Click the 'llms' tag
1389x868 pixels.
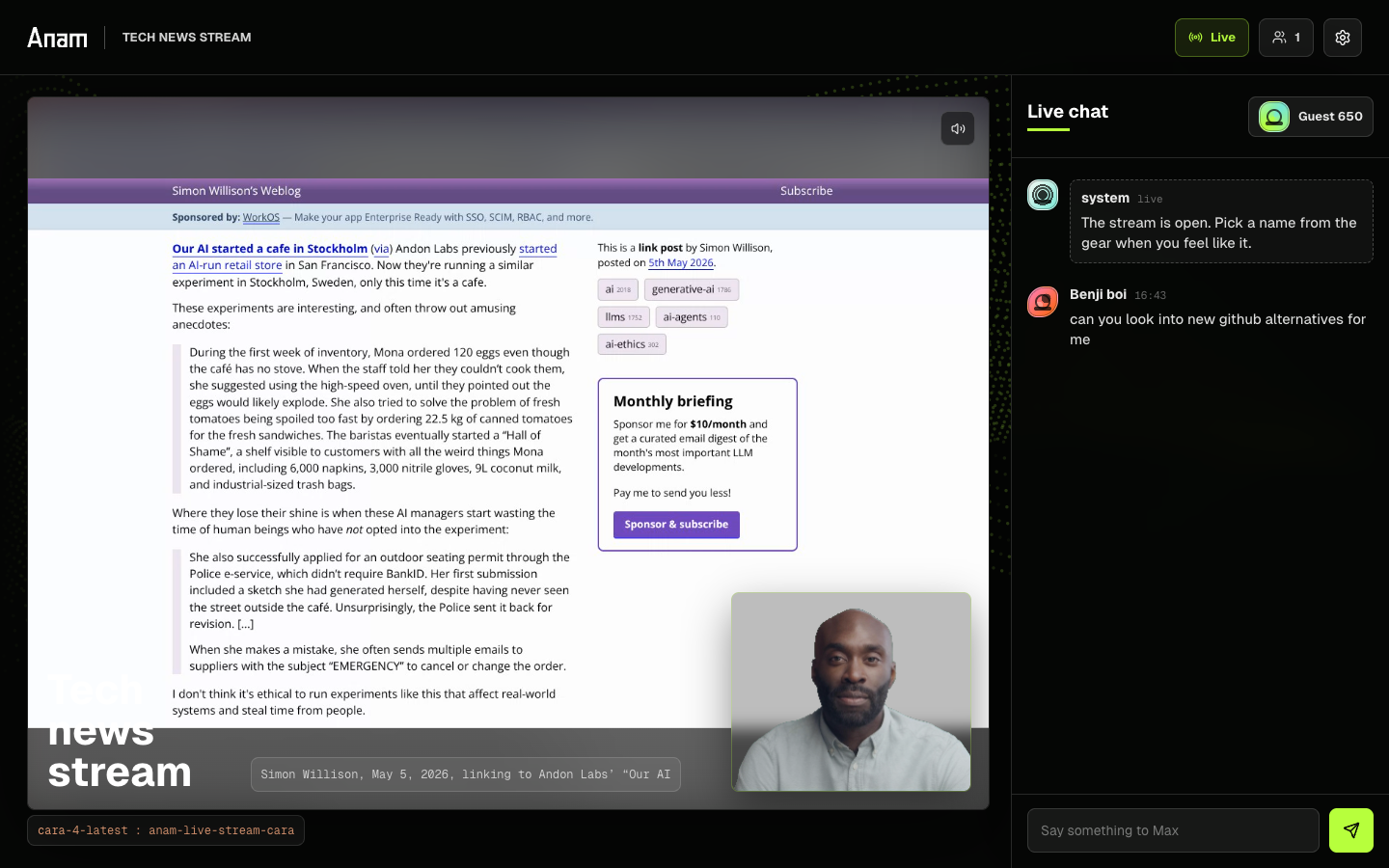(623, 317)
